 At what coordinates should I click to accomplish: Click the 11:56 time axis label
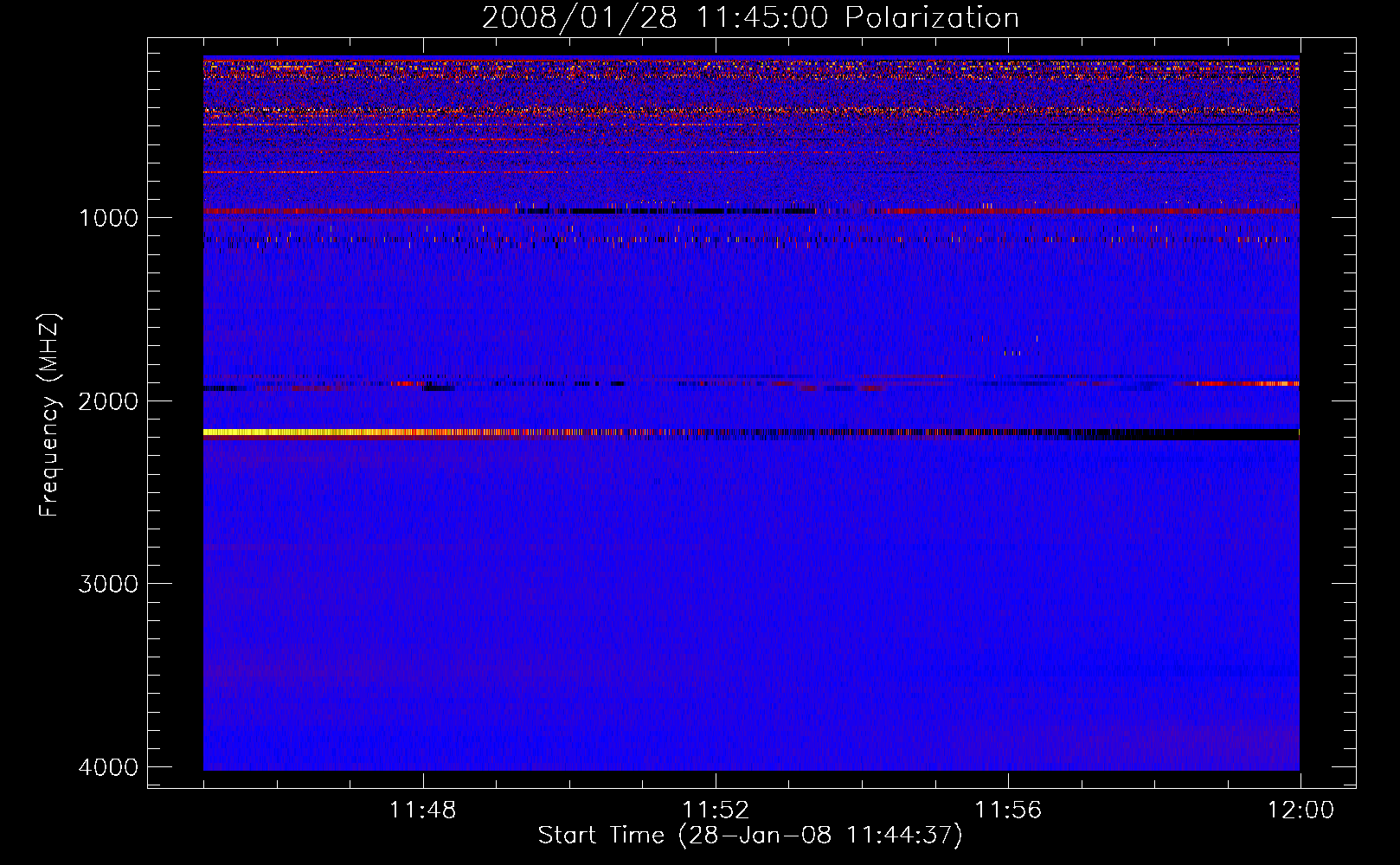tap(1008, 810)
